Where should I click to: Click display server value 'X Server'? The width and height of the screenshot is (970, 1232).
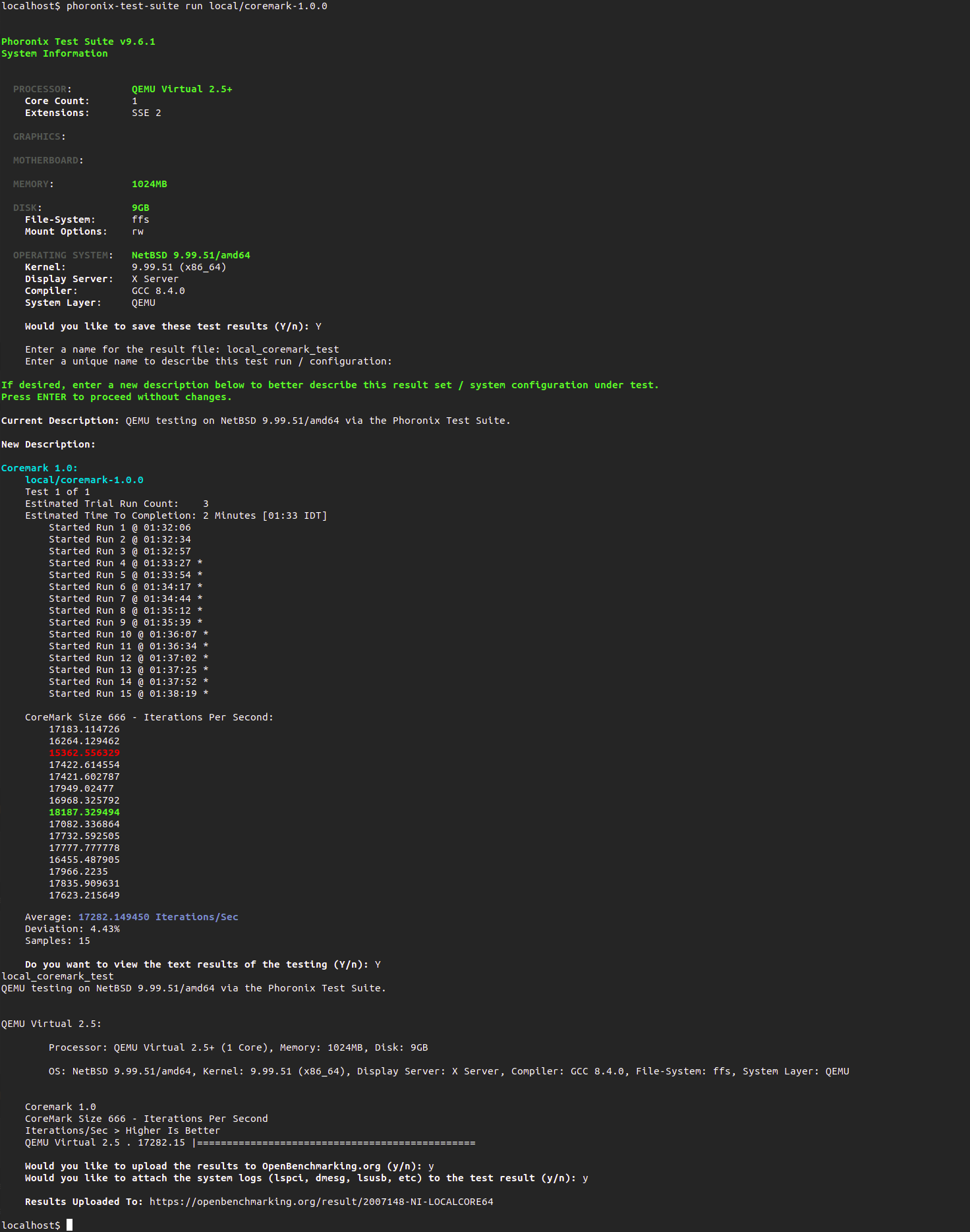click(155, 279)
